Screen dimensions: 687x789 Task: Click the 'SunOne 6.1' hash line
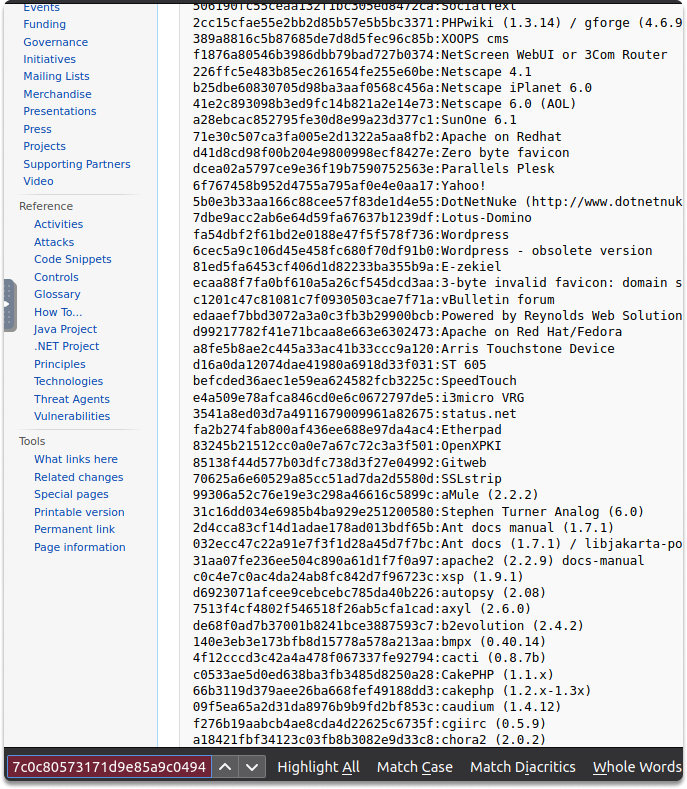[355, 120]
